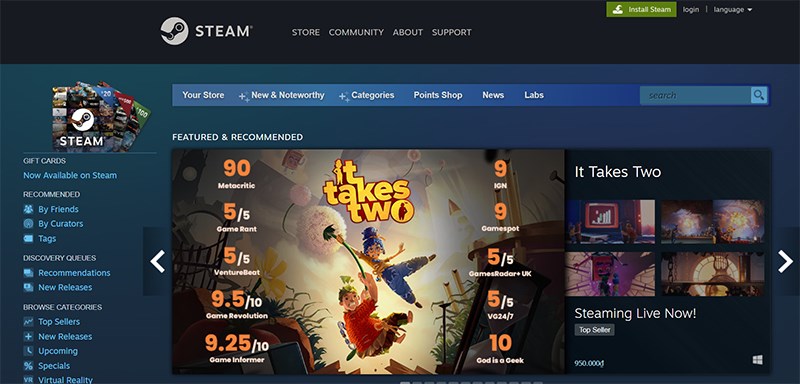Click into the store search field

click(x=695, y=95)
